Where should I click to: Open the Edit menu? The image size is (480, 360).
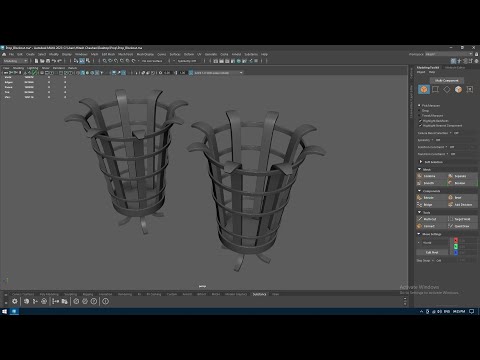pyautogui.click(x=20, y=54)
